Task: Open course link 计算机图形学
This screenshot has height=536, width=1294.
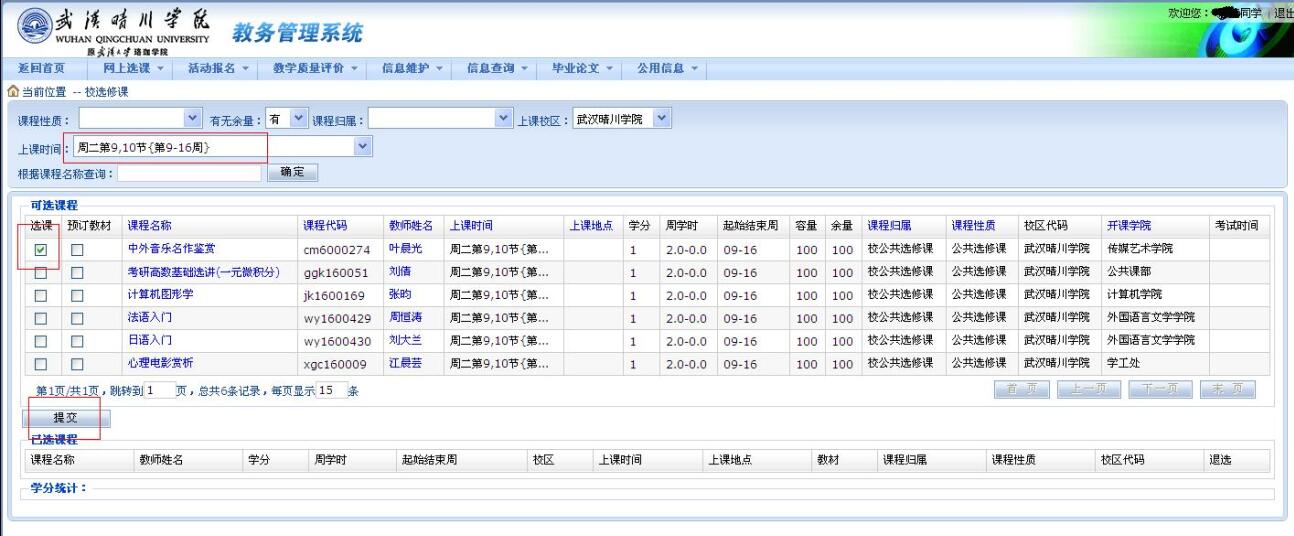Action: [160, 294]
